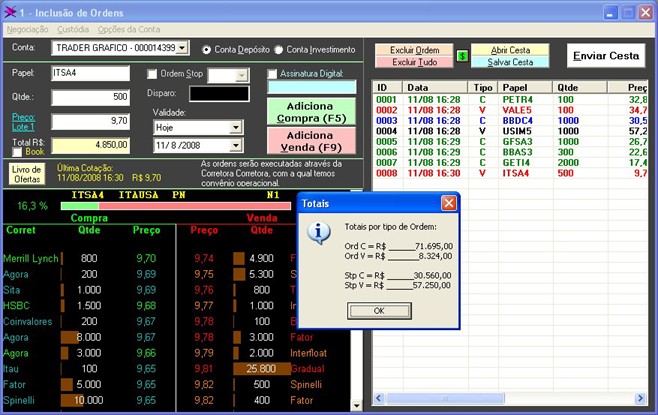658x415 pixels.
Task: Click Sita bid row of 1.000
Action: [x=89, y=290]
